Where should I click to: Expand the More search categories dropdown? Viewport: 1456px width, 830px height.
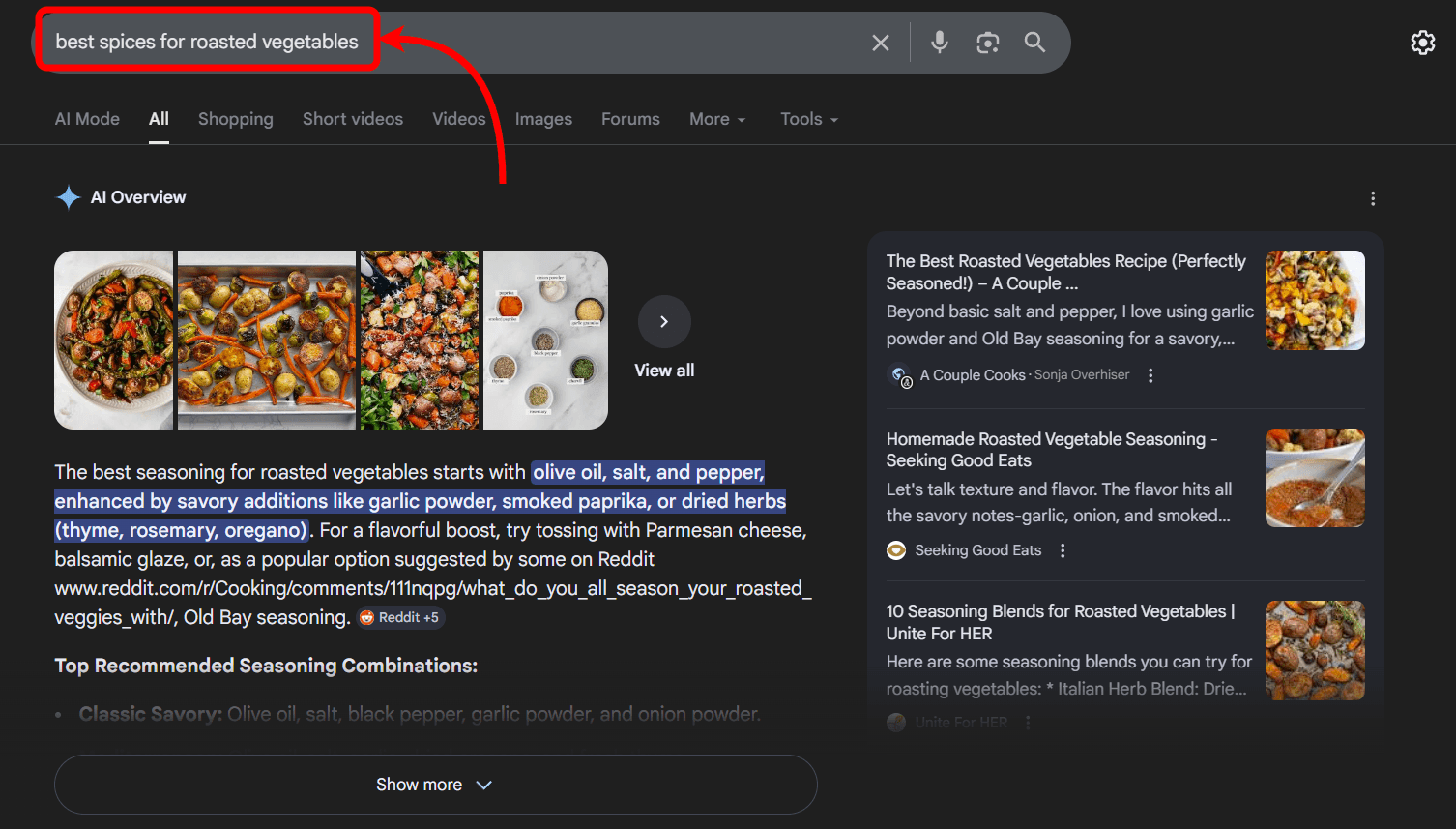pyautogui.click(x=716, y=118)
